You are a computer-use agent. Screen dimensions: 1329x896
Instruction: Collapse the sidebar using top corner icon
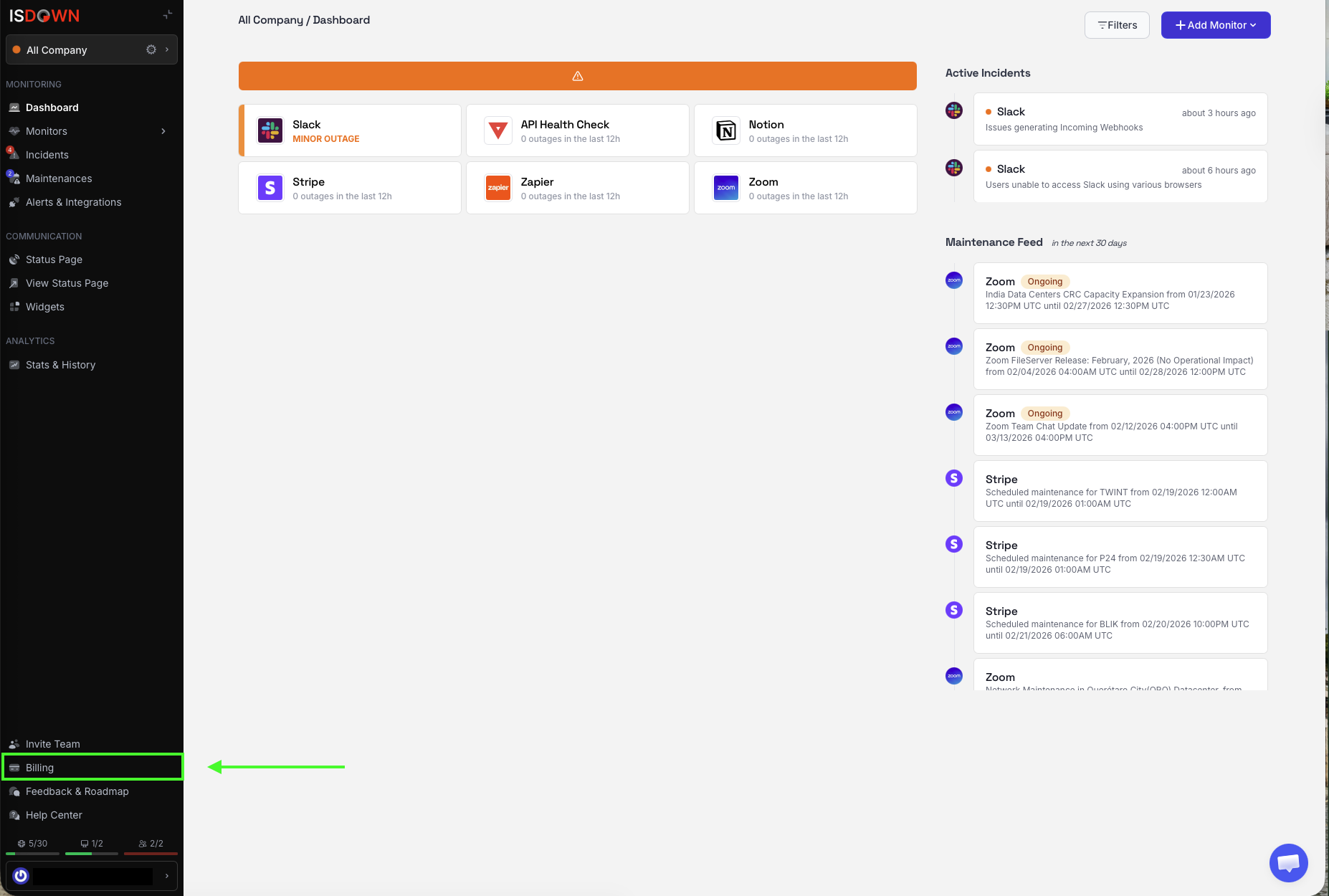point(168,14)
